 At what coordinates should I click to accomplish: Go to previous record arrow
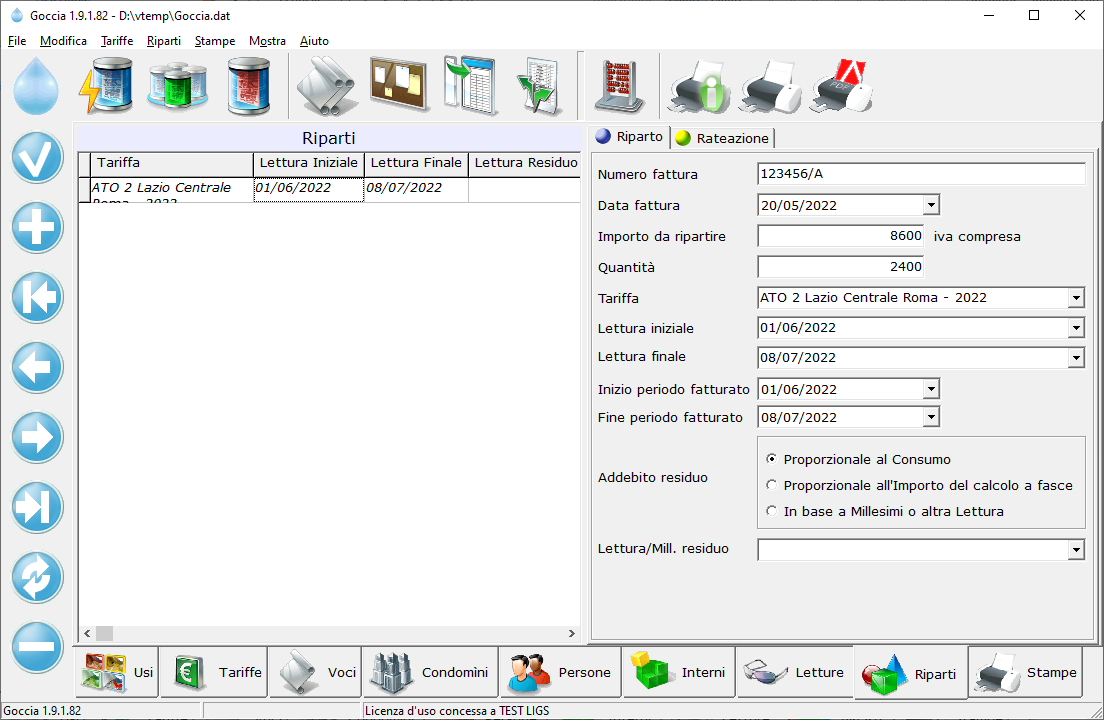pos(37,367)
